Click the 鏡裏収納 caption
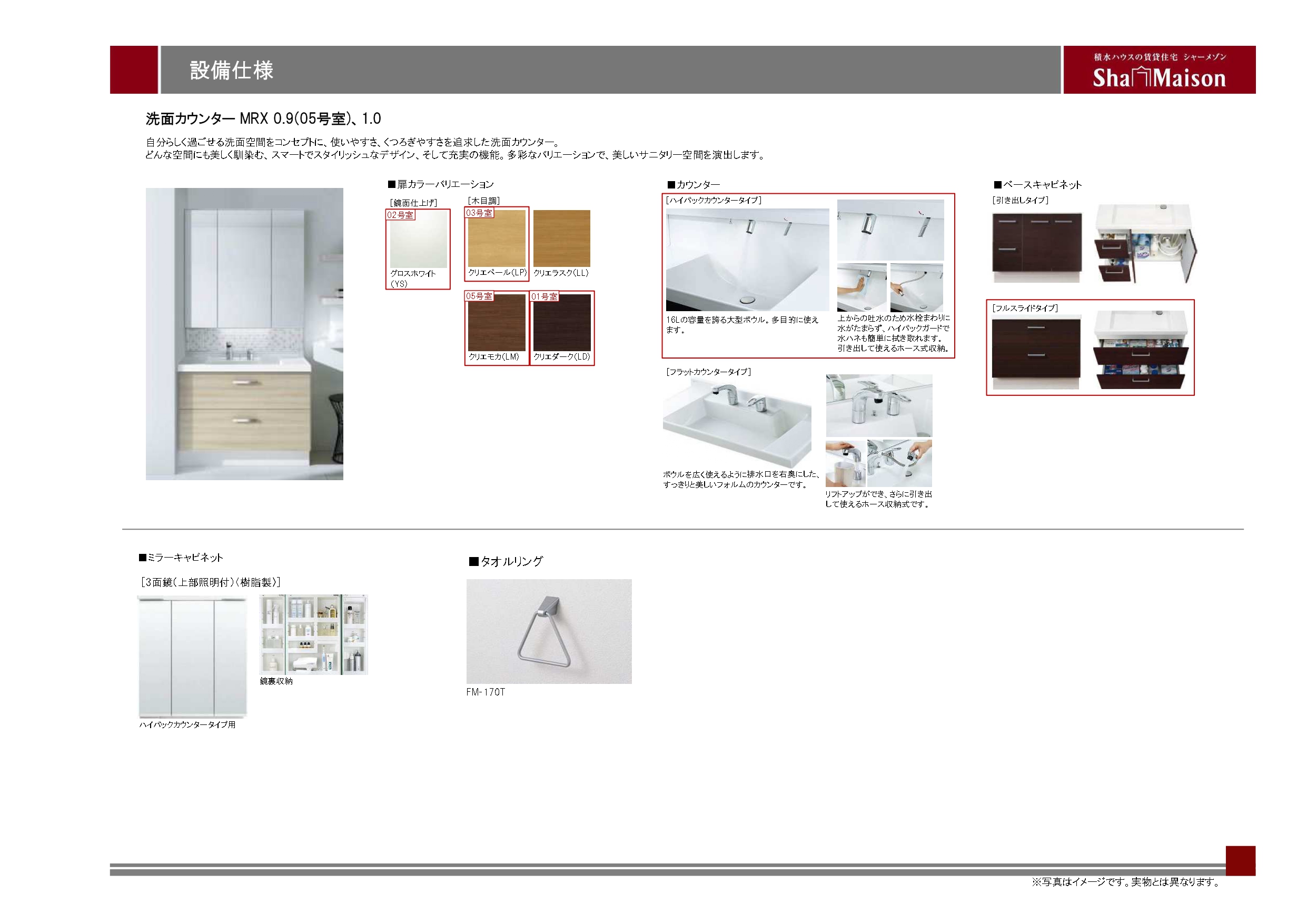The image size is (1307, 924). click(x=276, y=681)
